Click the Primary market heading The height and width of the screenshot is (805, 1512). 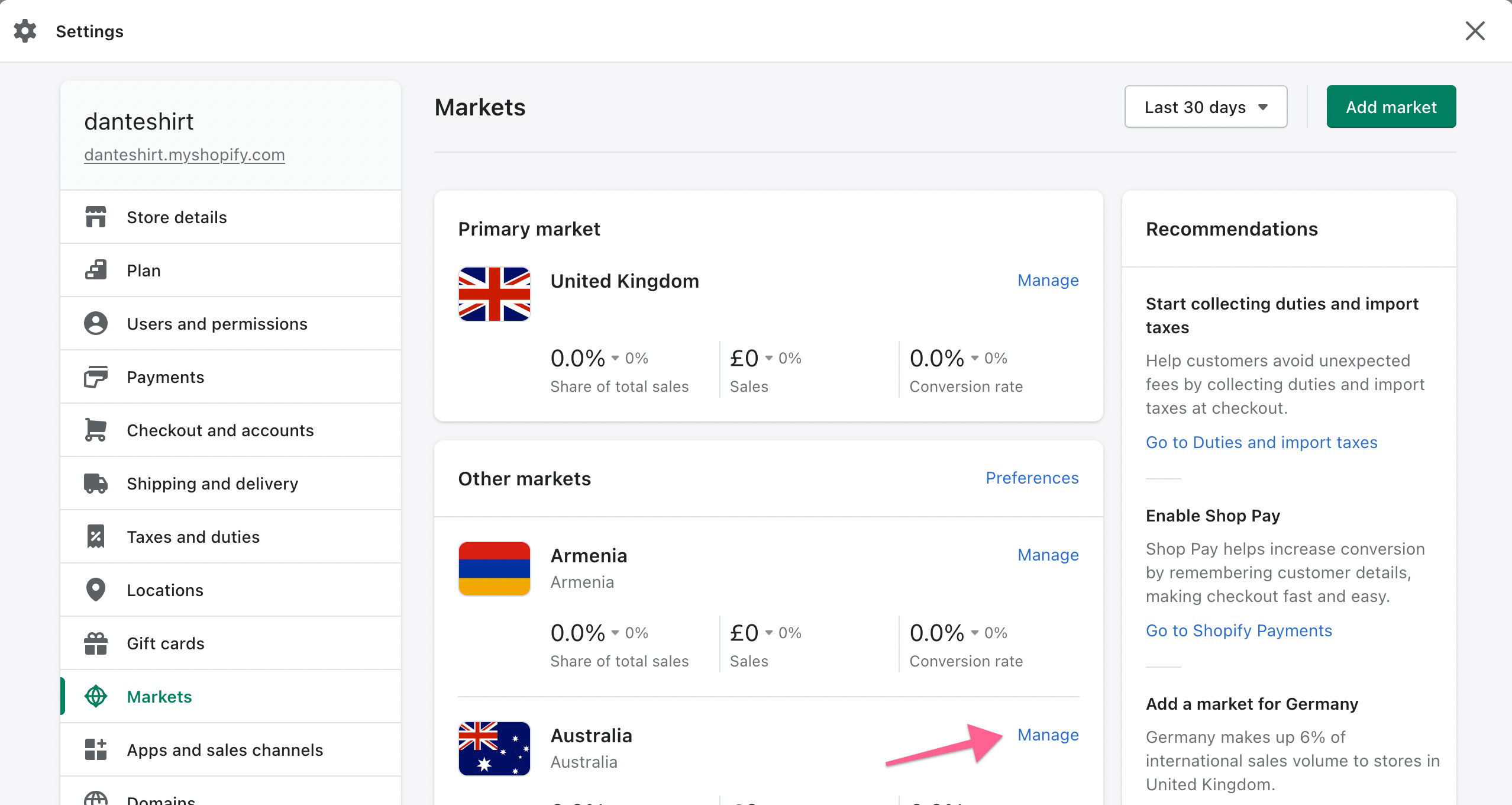pyautogui.click(x=529, y=229)
